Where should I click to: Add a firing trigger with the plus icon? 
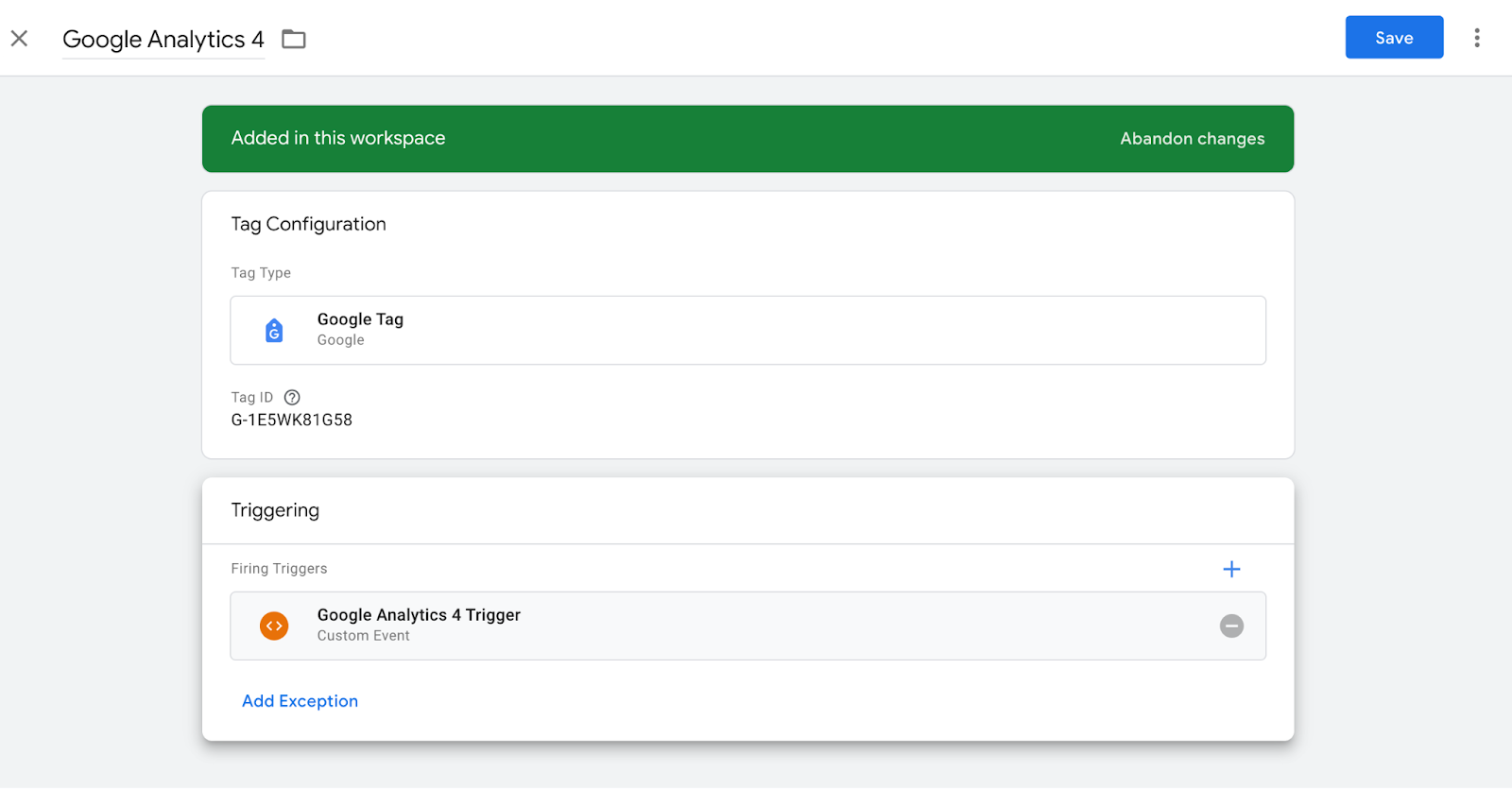point(1231,569)
